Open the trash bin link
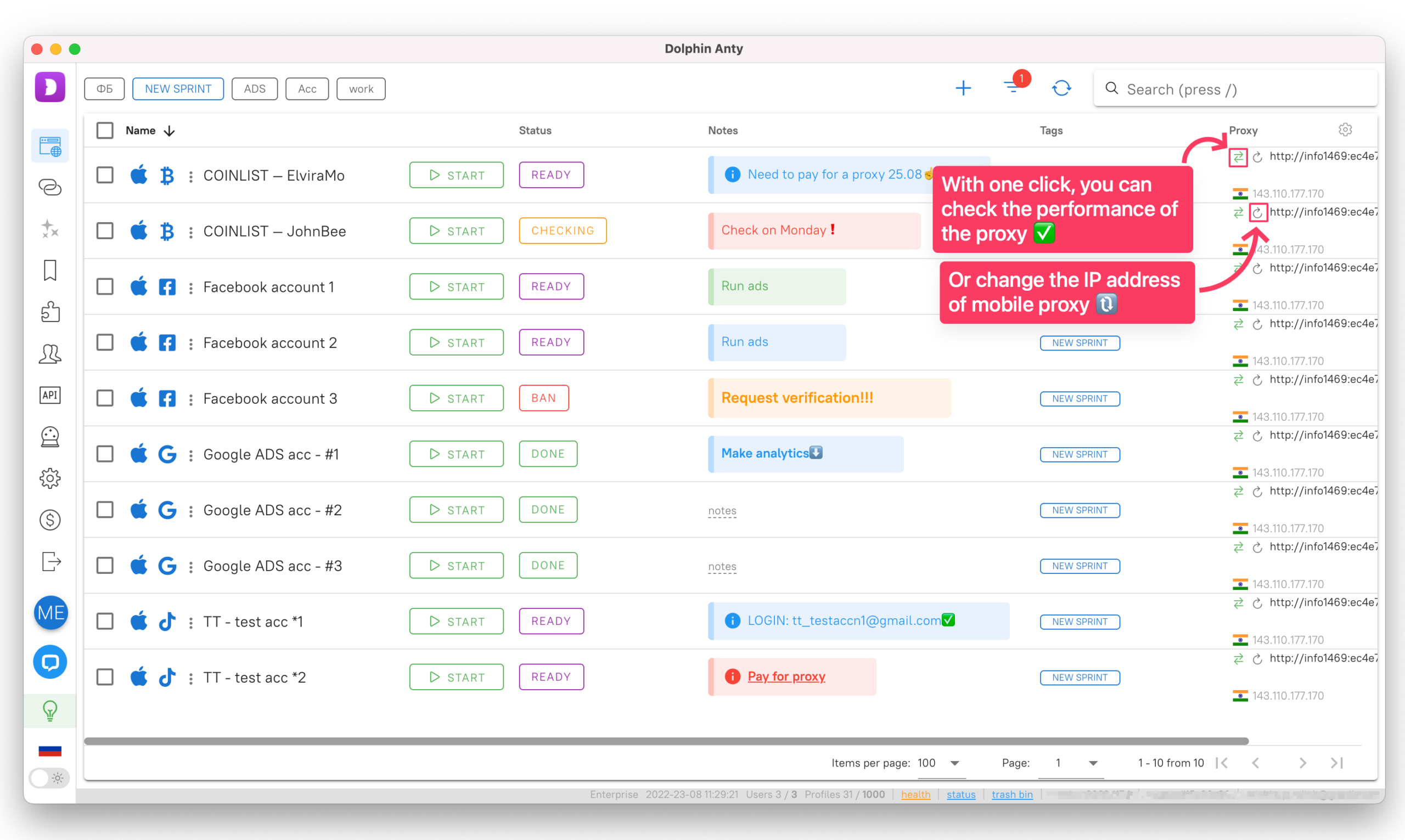 (x=1011, y=794)
